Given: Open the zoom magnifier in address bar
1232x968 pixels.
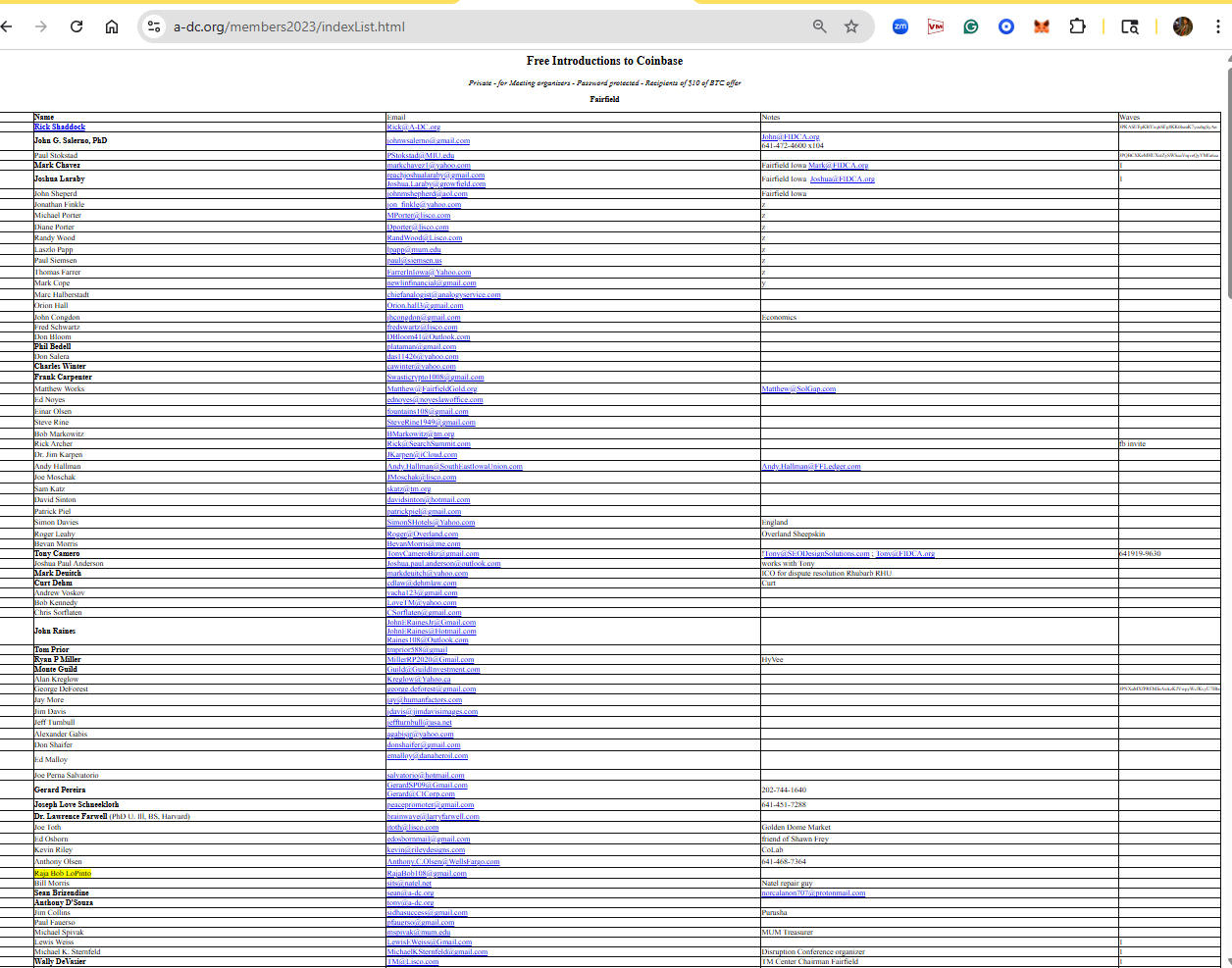Looking at the screenshot, I should 820,26.
